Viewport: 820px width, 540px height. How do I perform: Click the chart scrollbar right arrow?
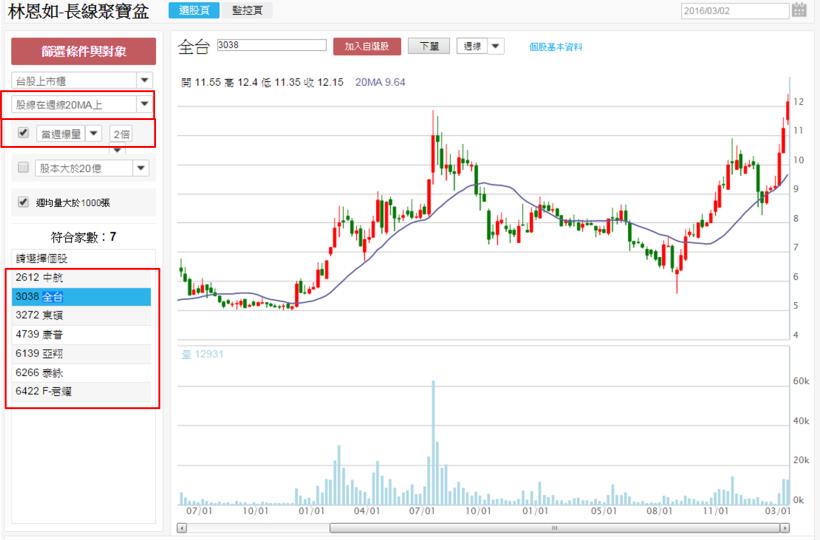point(784,528)
